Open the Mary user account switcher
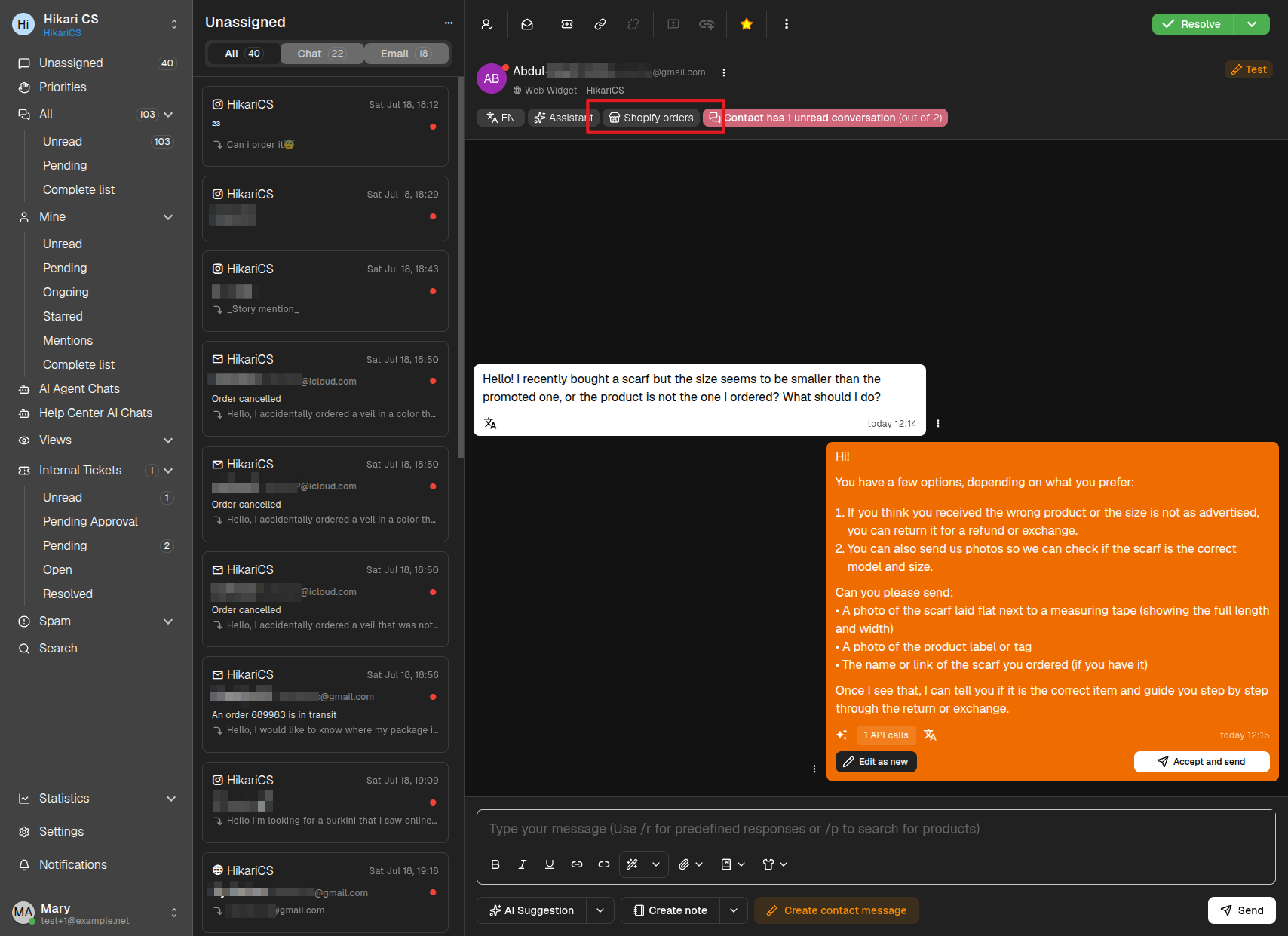This screenshot has width=1288, height=936. pos(174,913)
